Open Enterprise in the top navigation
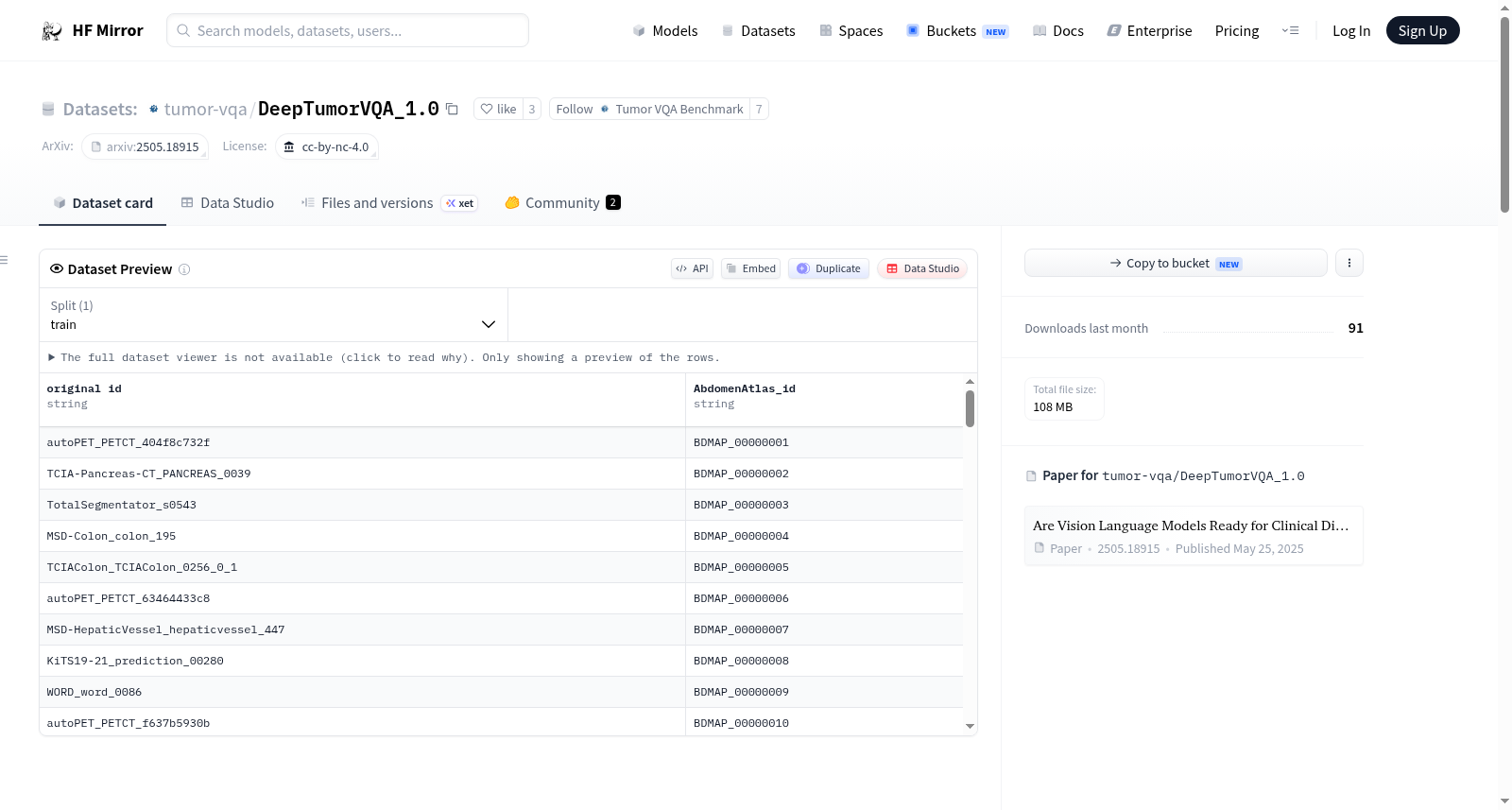The width and height of the screenshot is (1512, 810). point(1149,31)
